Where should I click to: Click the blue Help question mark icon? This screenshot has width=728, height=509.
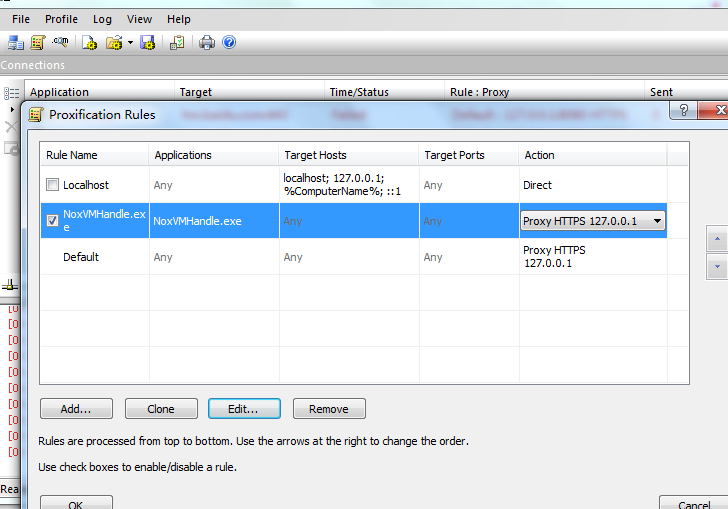(x=229, y=42)
